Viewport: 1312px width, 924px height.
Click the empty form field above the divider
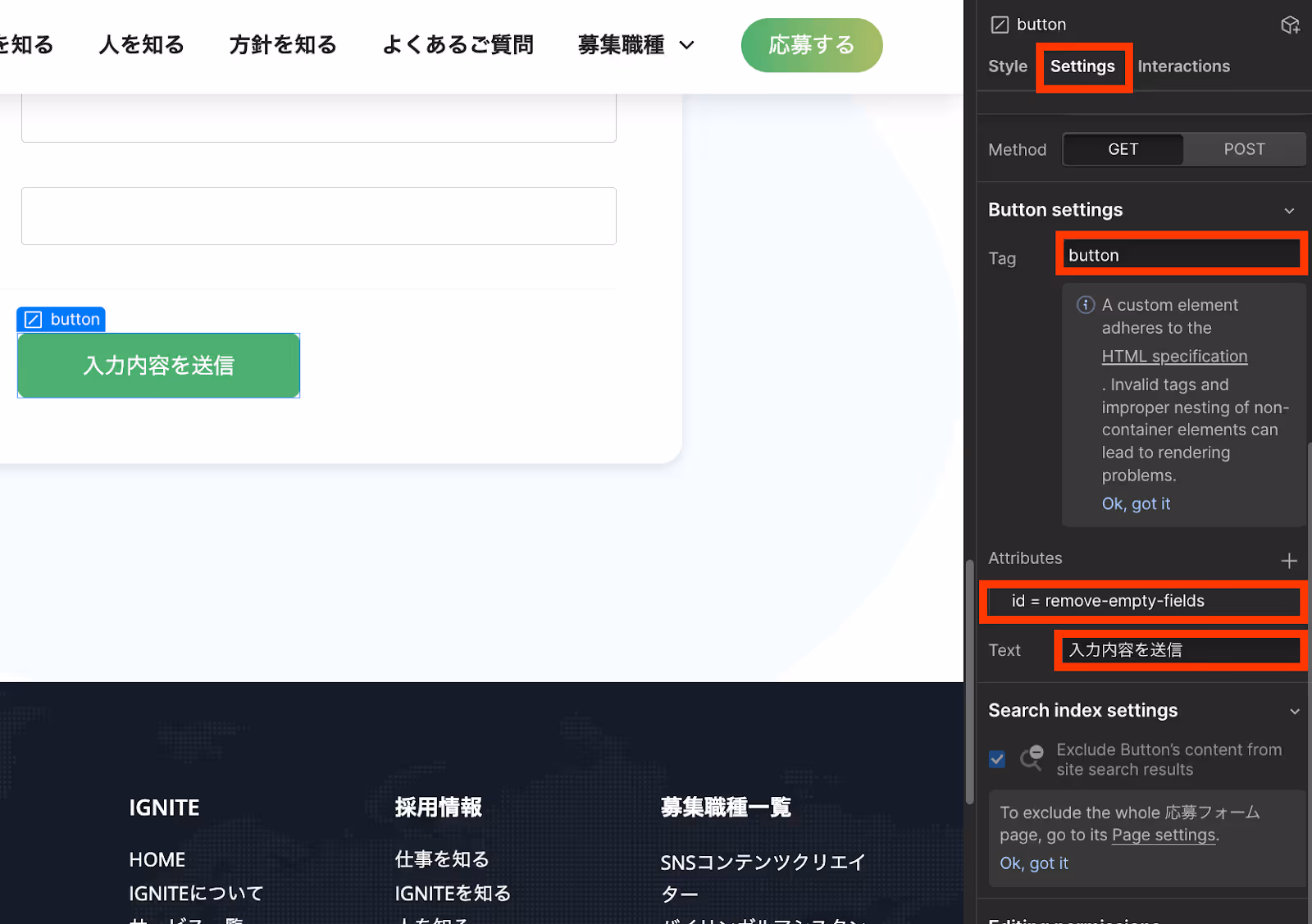pyautogui.click(x=319, y=216)
